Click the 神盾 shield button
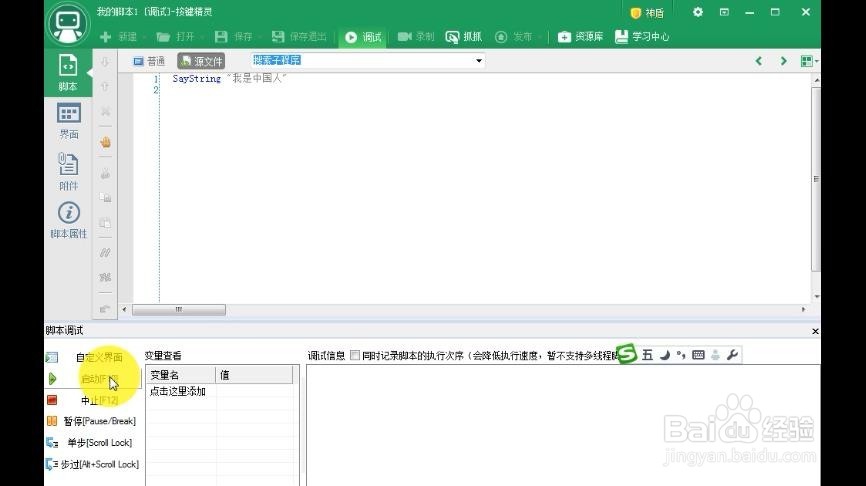This screenshot has width=866, height=486. pyautogui.click(x=647, y=13)
